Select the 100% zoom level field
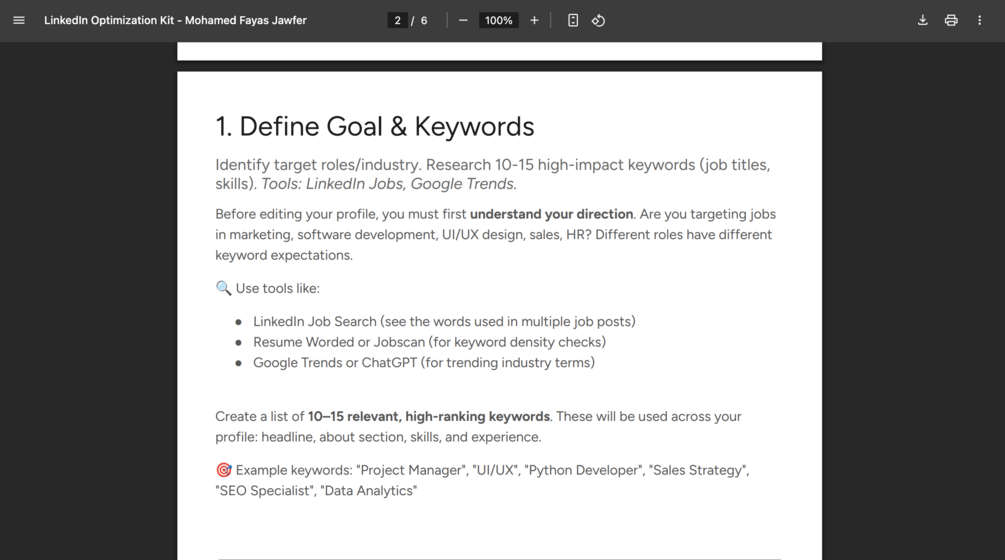The height and width of the screenshot is (560, 1005). click(x=498, y=20)
